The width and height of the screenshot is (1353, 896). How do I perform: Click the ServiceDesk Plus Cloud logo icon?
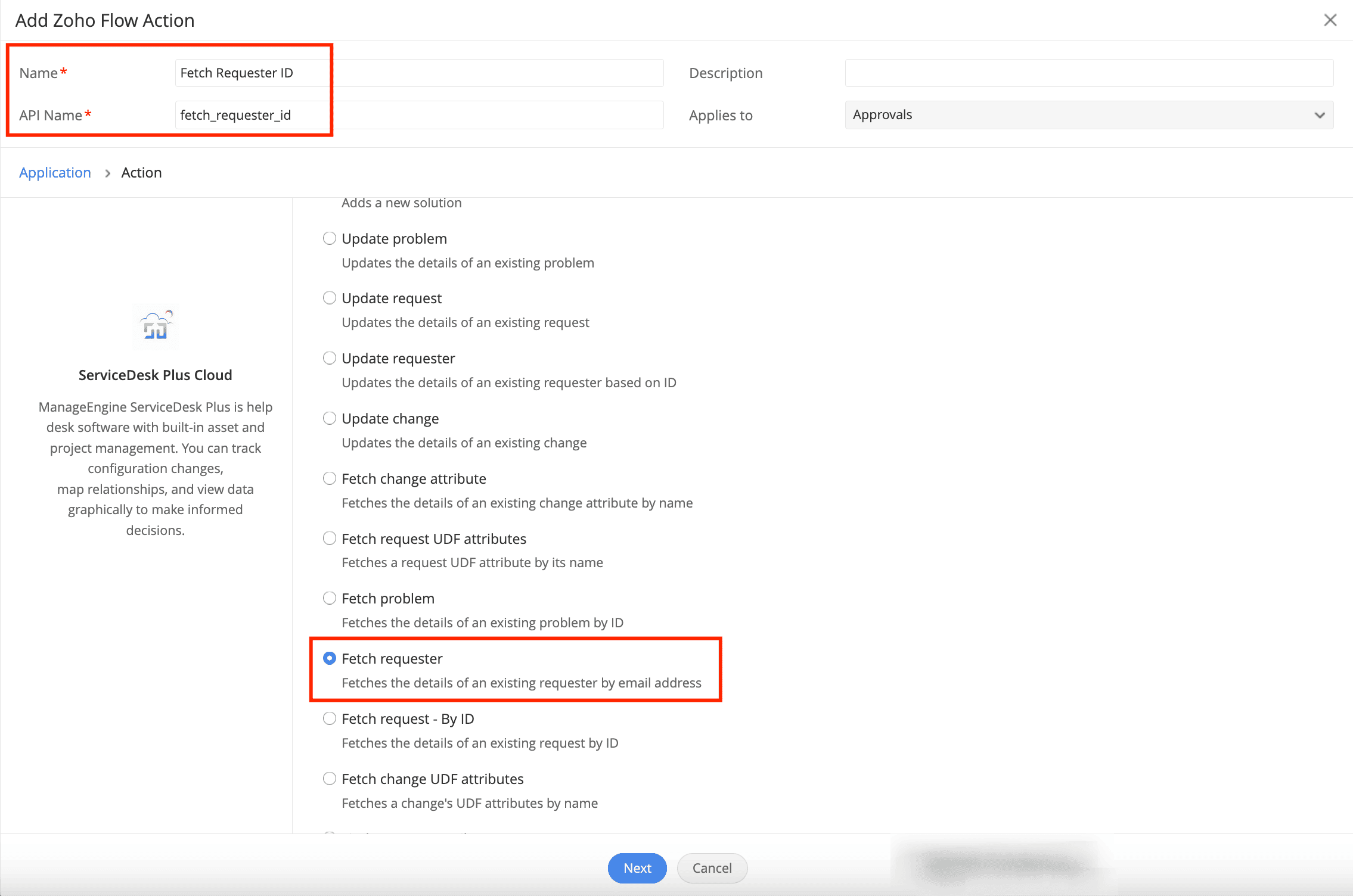coord(156,326)
